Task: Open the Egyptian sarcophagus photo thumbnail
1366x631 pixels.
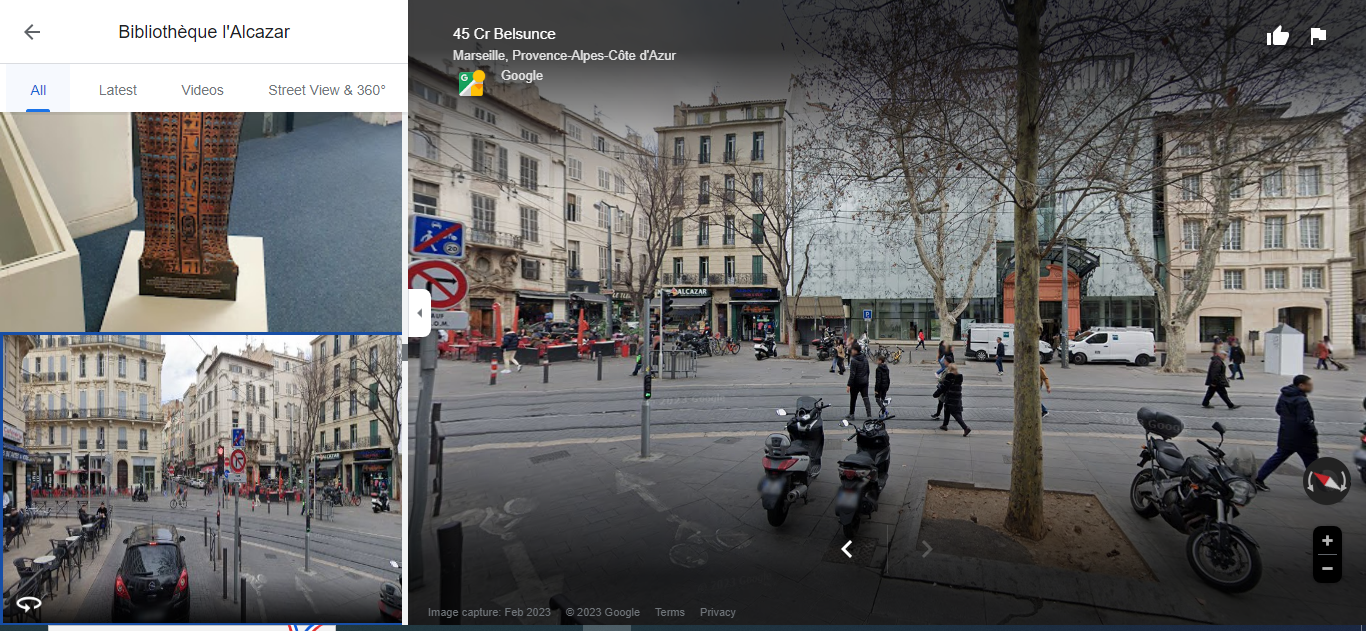Action: pyautogui.click(x=200, y=220)
